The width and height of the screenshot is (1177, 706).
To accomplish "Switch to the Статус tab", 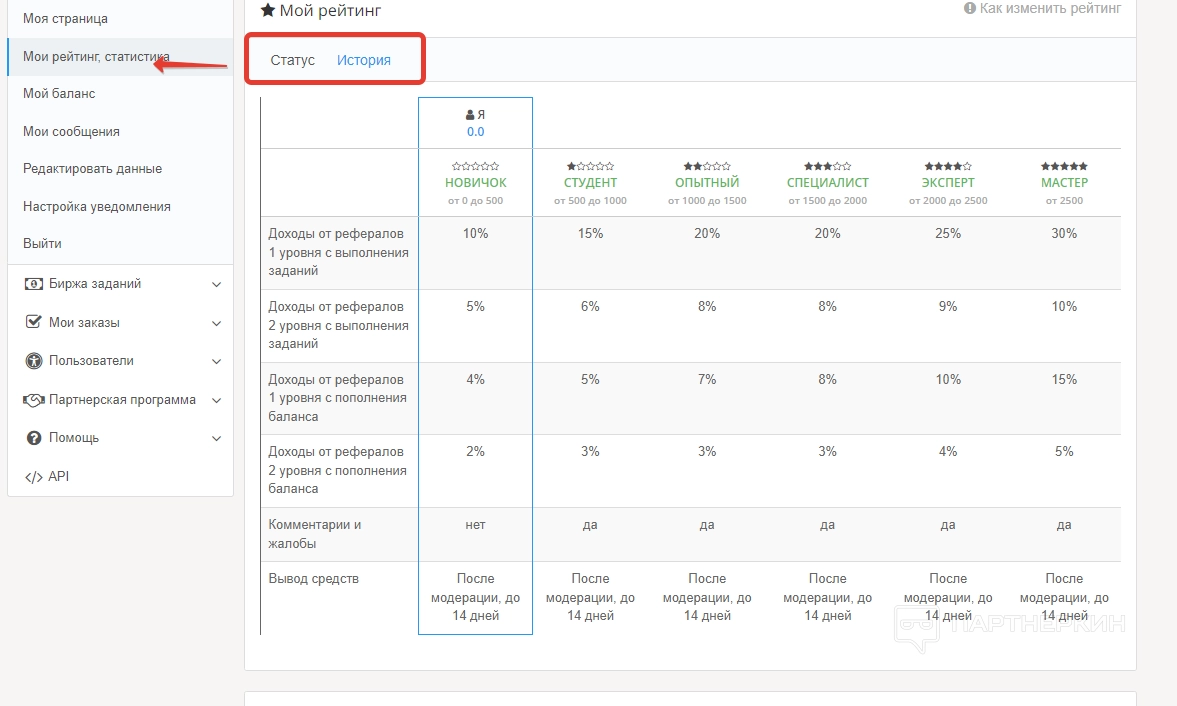I will tap(292, 60).
